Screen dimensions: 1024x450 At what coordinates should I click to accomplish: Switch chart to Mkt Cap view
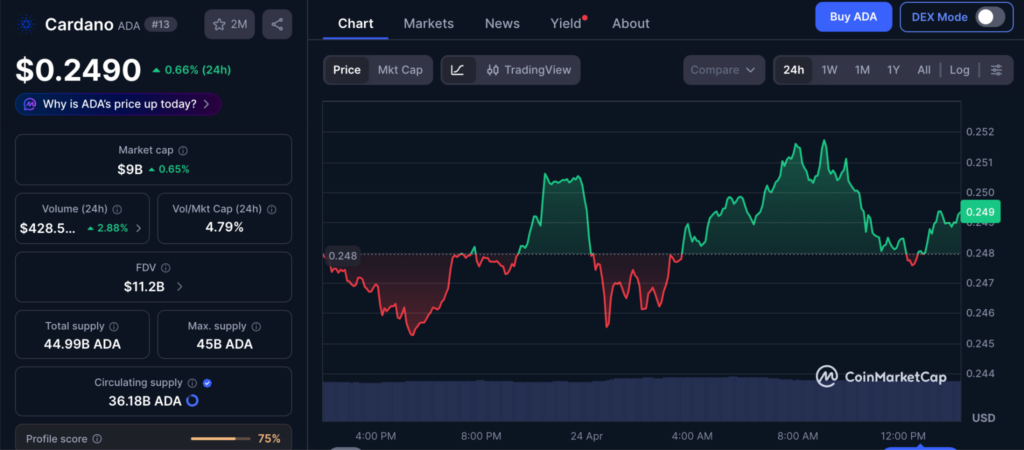coord(399,70)
